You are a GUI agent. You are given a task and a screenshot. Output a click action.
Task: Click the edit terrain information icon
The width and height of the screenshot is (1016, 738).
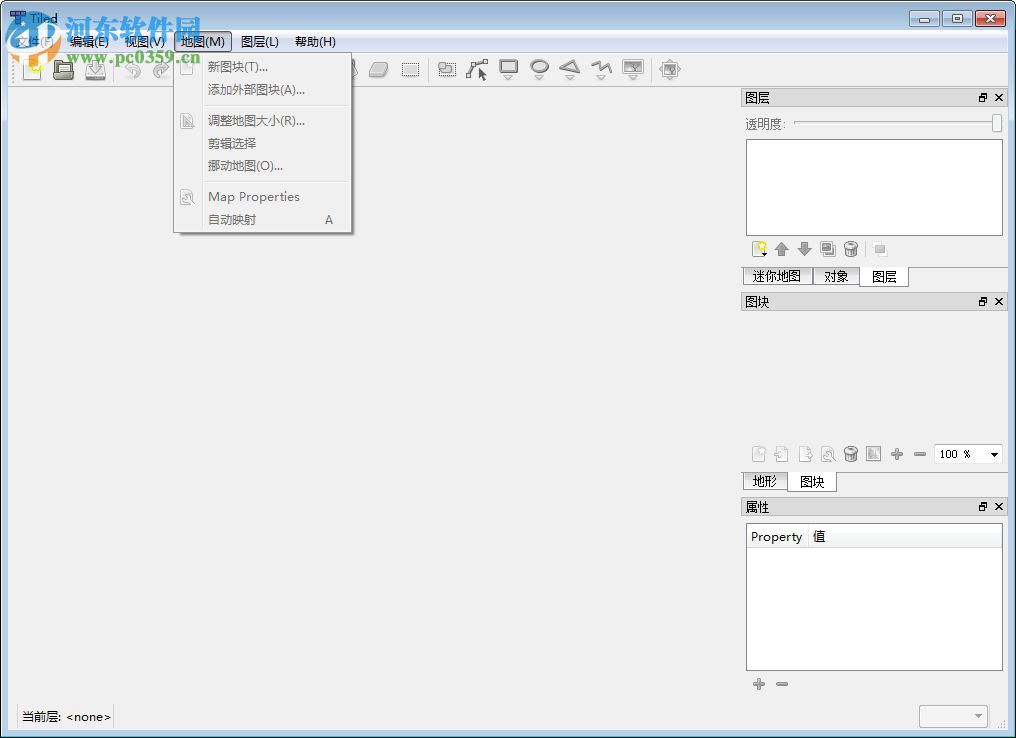click(873, 454)
